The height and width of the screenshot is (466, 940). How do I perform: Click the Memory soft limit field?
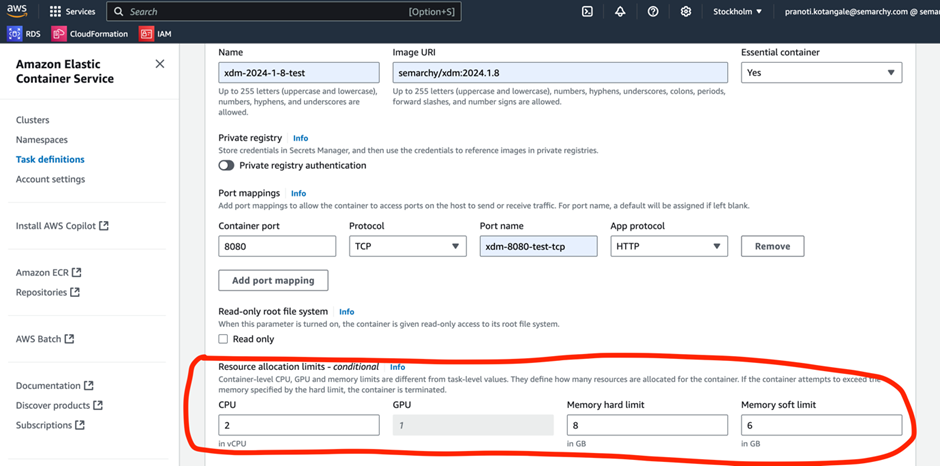coord(821,425)
